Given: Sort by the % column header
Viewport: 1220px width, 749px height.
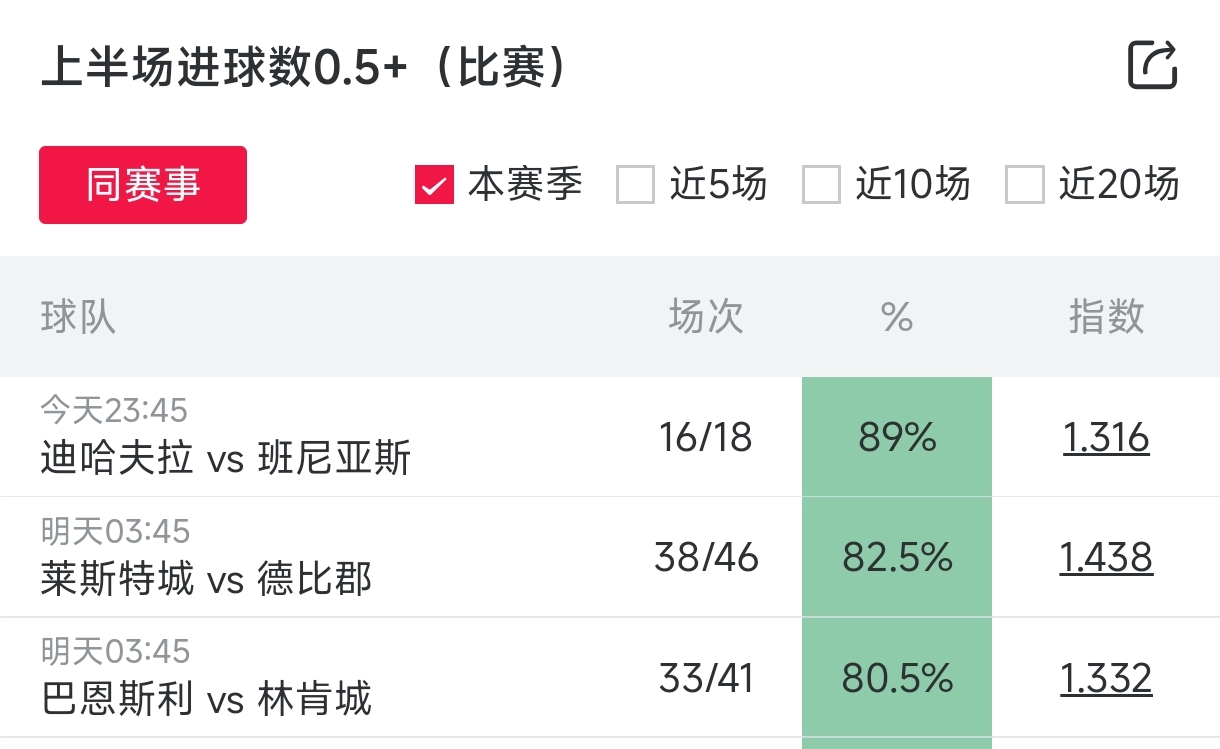Looking at the screenshot, I should point(897,318).
